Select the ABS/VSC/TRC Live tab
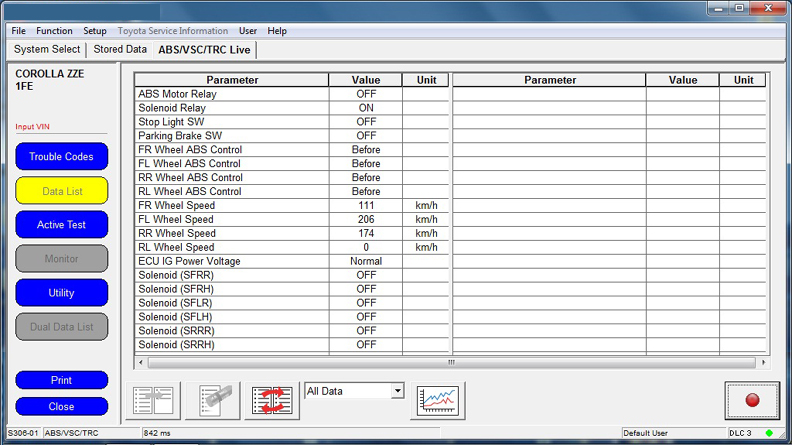The width and height of the screenshot is (792, 445). coord(204,50)
